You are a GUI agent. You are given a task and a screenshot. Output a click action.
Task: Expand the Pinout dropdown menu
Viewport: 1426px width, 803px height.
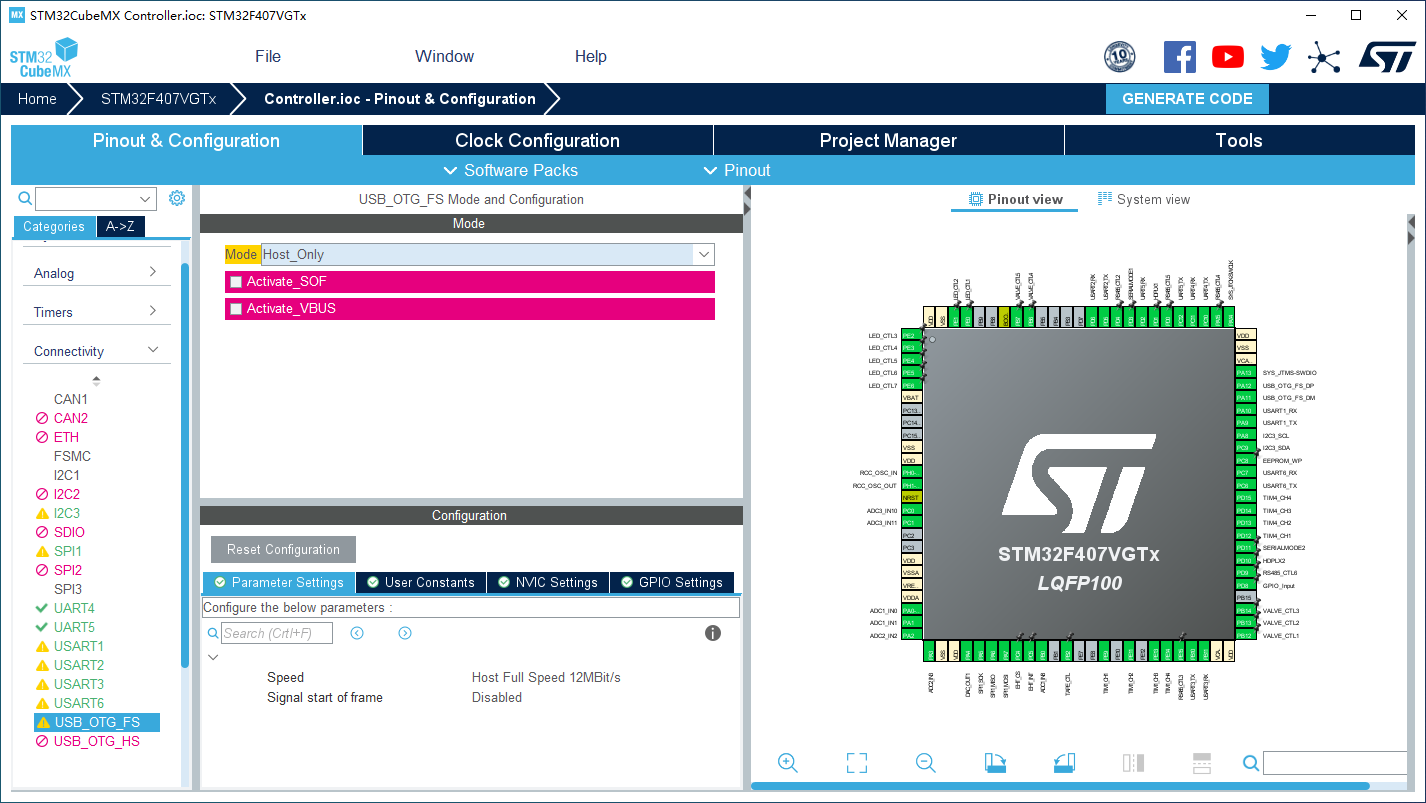point(737,170)
